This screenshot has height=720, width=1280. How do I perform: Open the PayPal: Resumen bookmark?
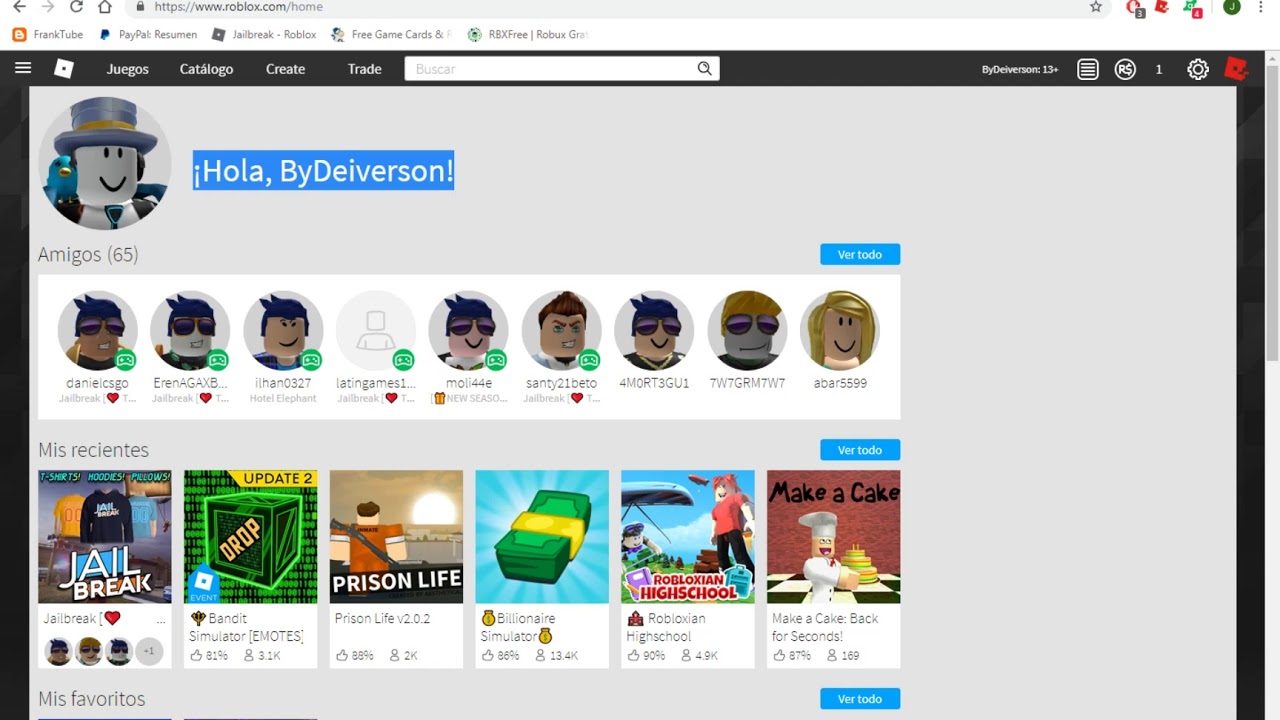[x=148, y=34]
